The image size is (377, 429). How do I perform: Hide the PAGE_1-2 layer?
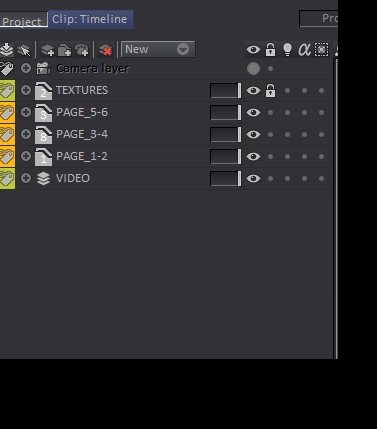(253, 157)
